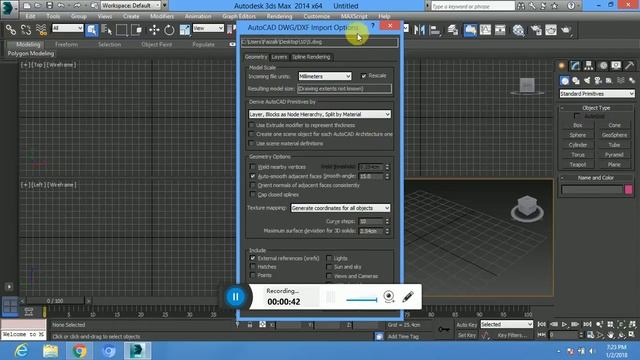Open the Display command panel tab

point(616,66)
